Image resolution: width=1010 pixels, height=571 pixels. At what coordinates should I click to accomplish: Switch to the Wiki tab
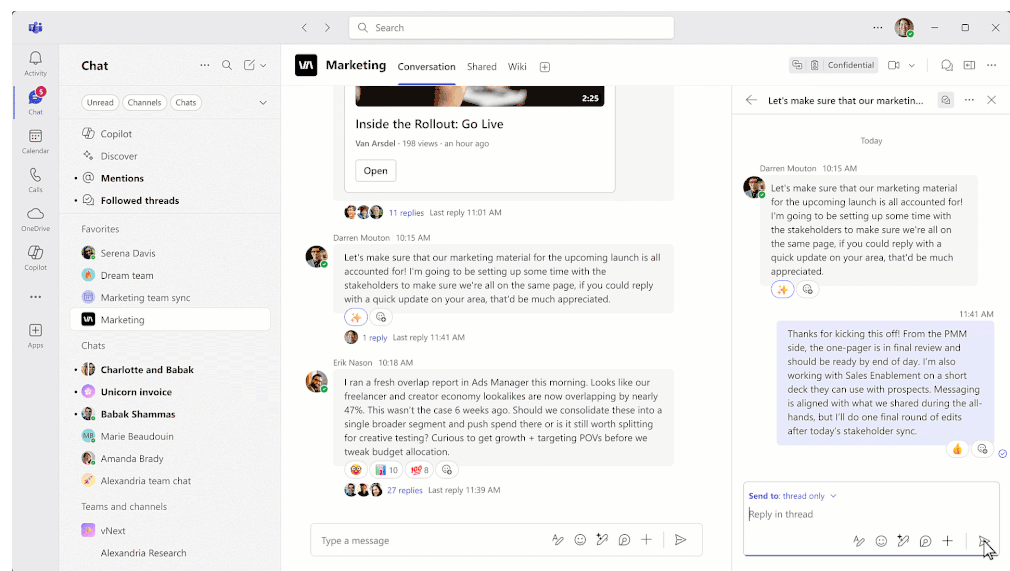(517, 67)
